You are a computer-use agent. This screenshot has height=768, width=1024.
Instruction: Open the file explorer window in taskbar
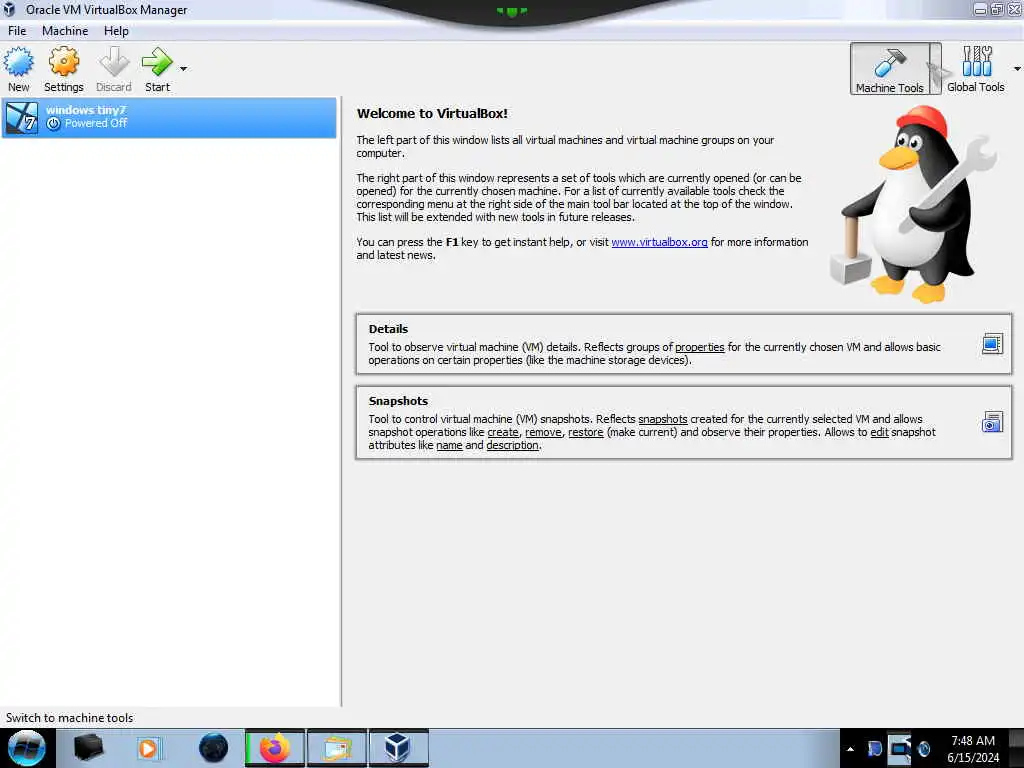[337, 748]
